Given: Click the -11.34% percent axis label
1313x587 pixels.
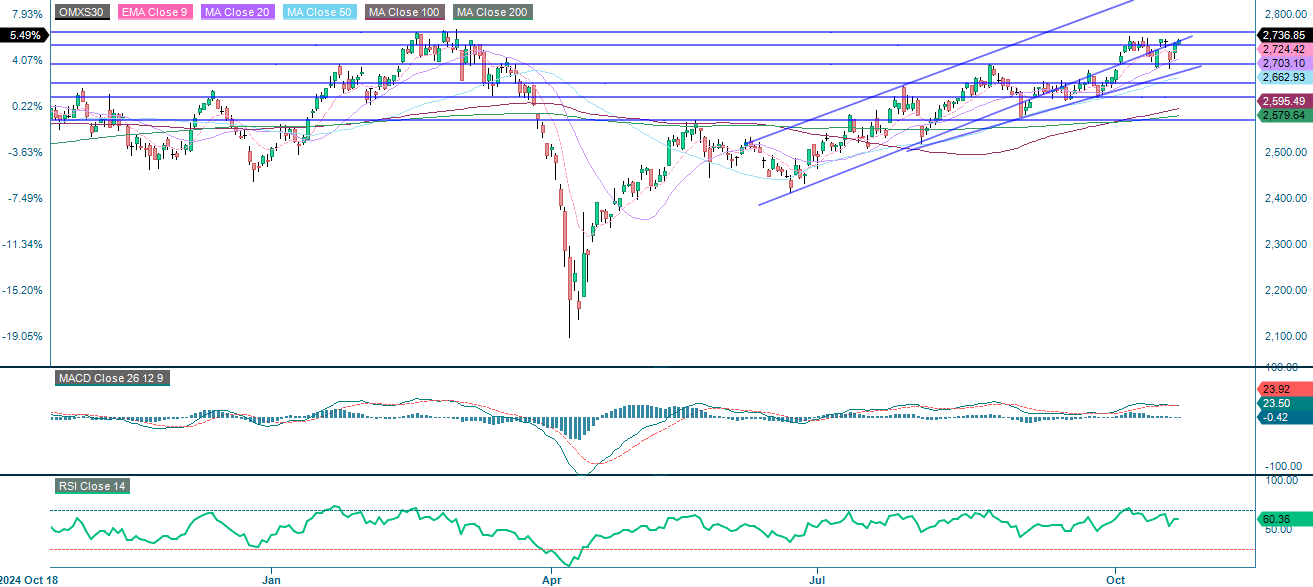Looking at the screenshot, I should point(23,244).
